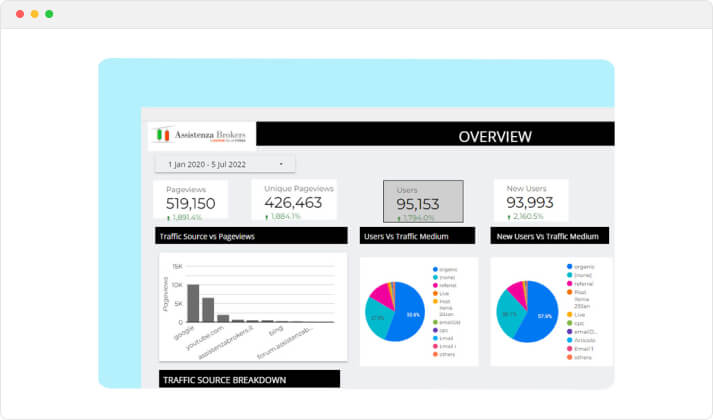Select the Pageviews scorecard
713x420 pixels.
coord(190,200)
